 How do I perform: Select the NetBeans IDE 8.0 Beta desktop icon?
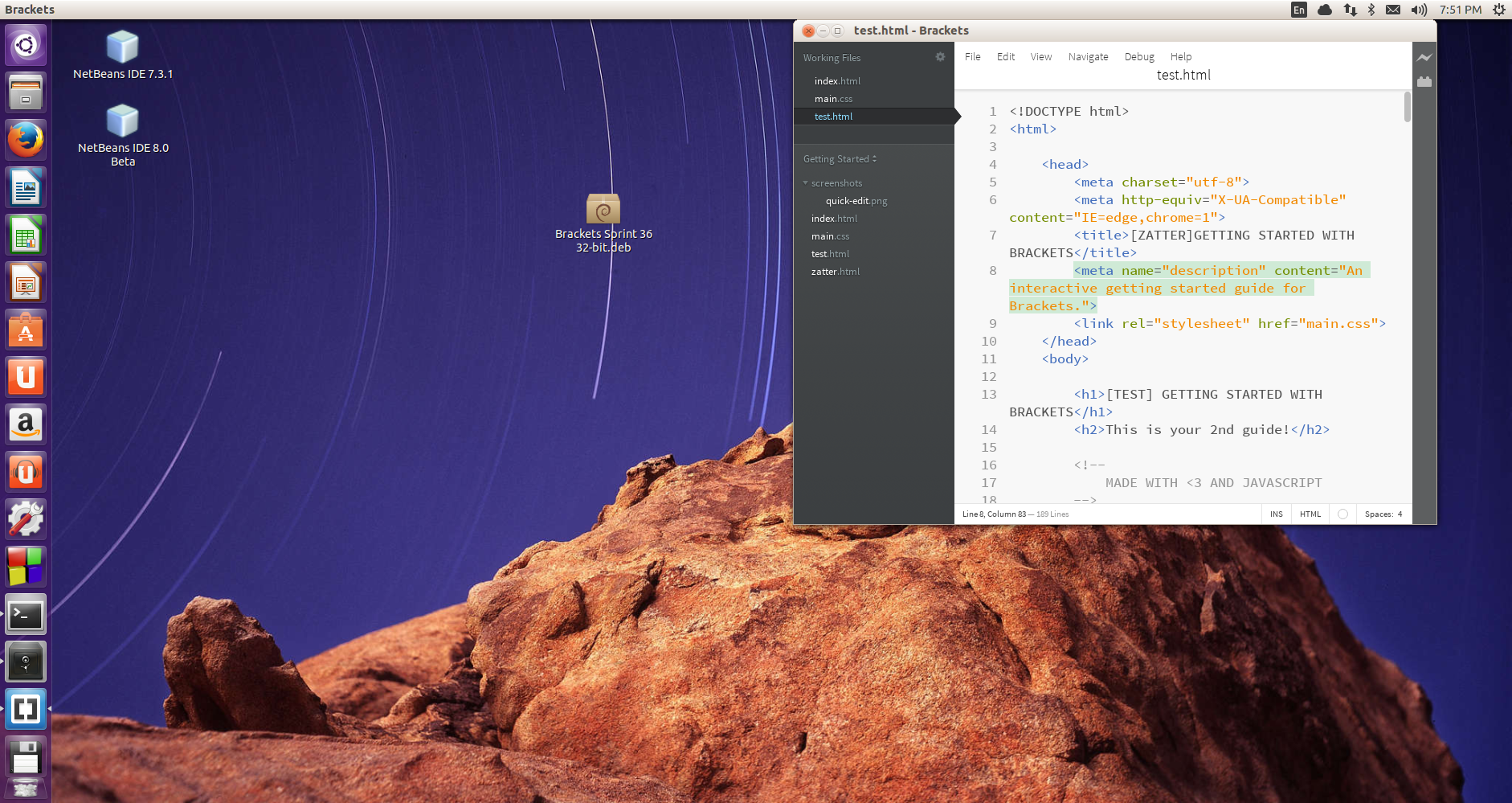pyautogui.click(x=123, y=135)
